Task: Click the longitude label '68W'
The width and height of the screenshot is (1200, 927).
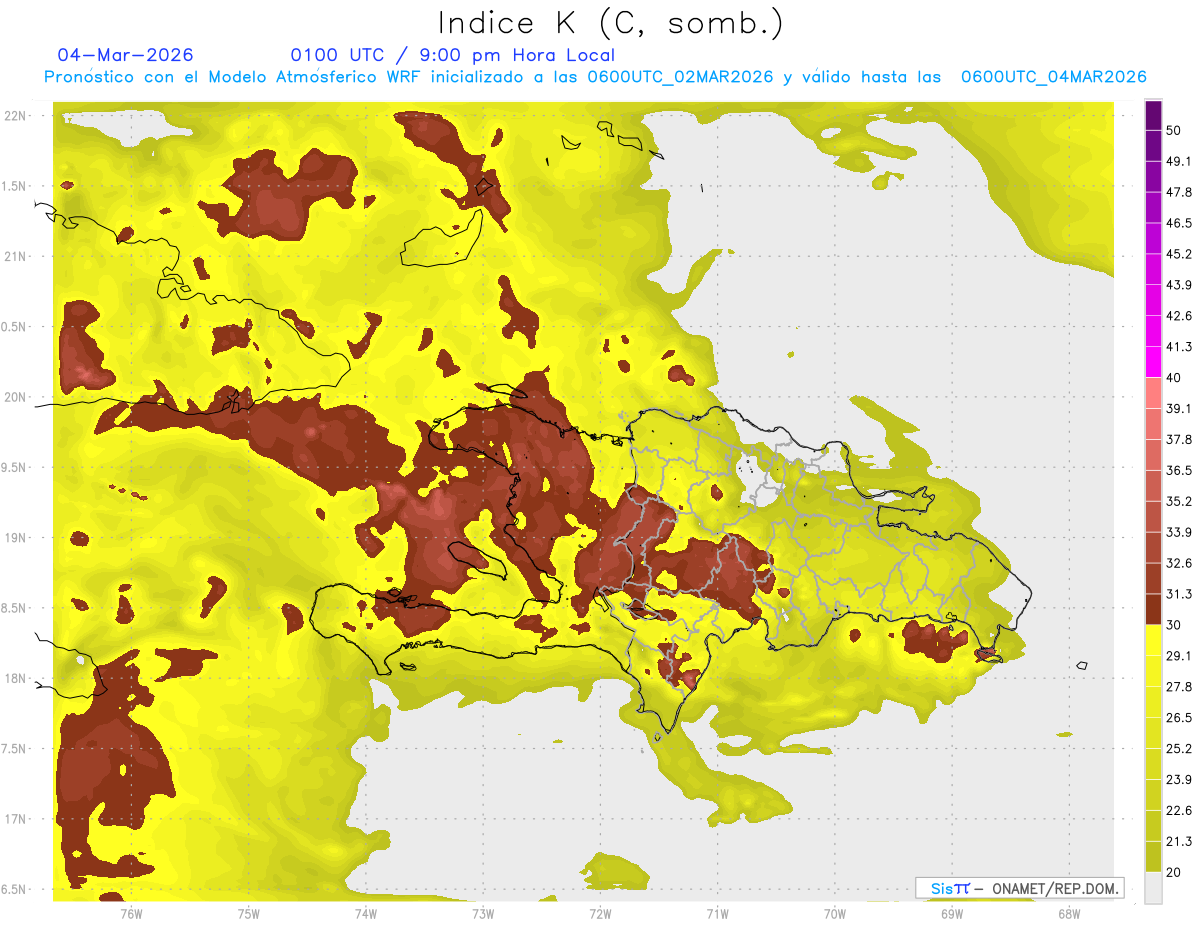Action: point(1069,913)
